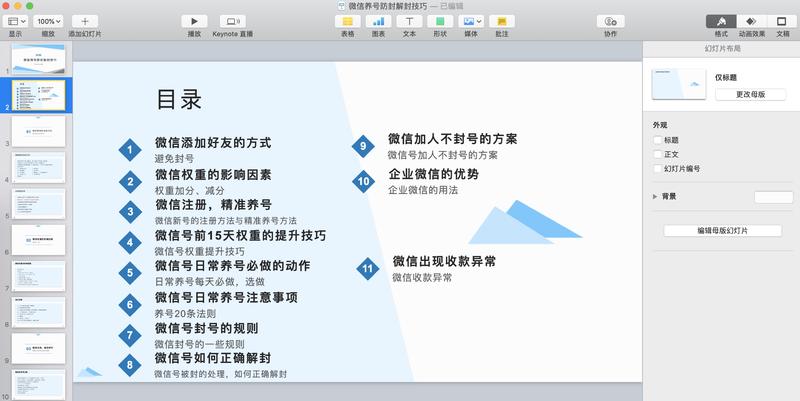
Task: Add a text box with 文本 icon
Action: coord(409,21)
